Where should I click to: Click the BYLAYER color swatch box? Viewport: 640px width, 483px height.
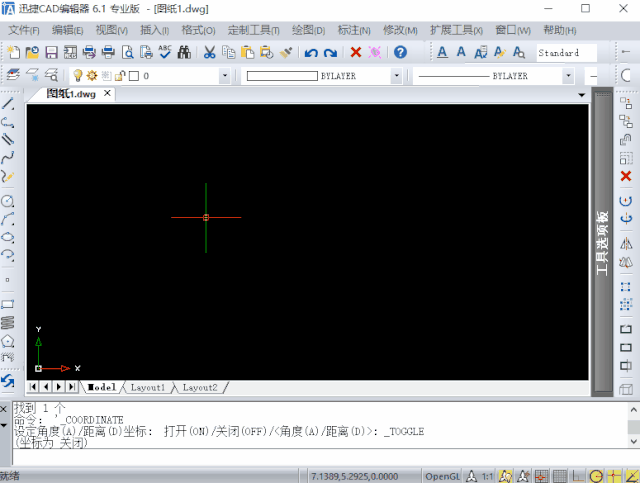(x=282, y=76)
